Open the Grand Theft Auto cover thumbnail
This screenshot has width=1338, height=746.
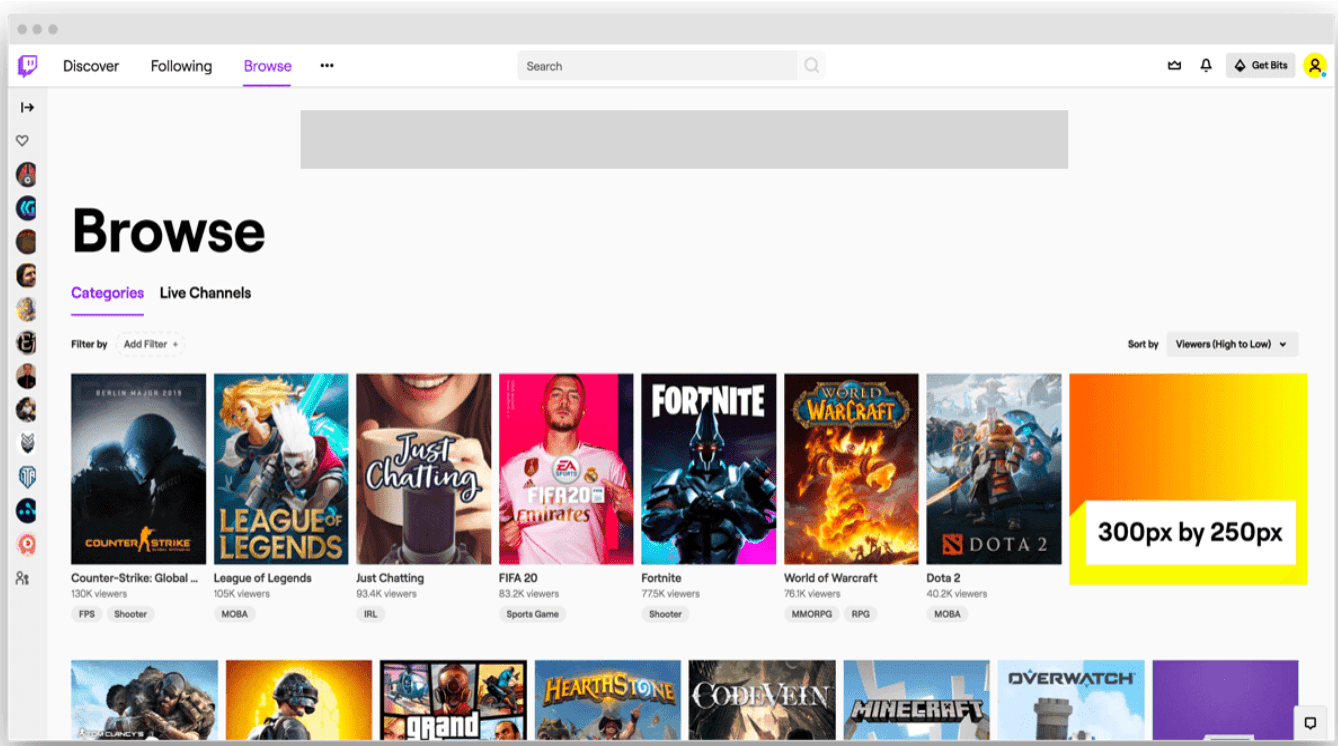tap(454, 700)
